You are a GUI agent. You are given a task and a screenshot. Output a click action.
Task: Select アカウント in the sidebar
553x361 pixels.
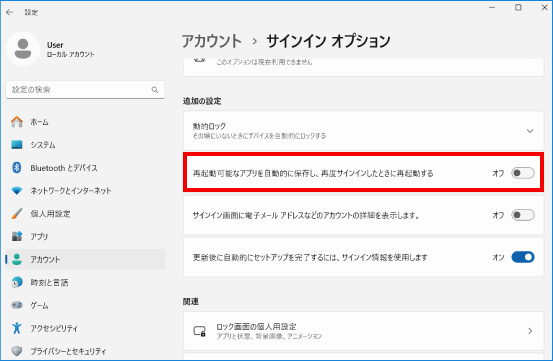click(x=85, y=259)
